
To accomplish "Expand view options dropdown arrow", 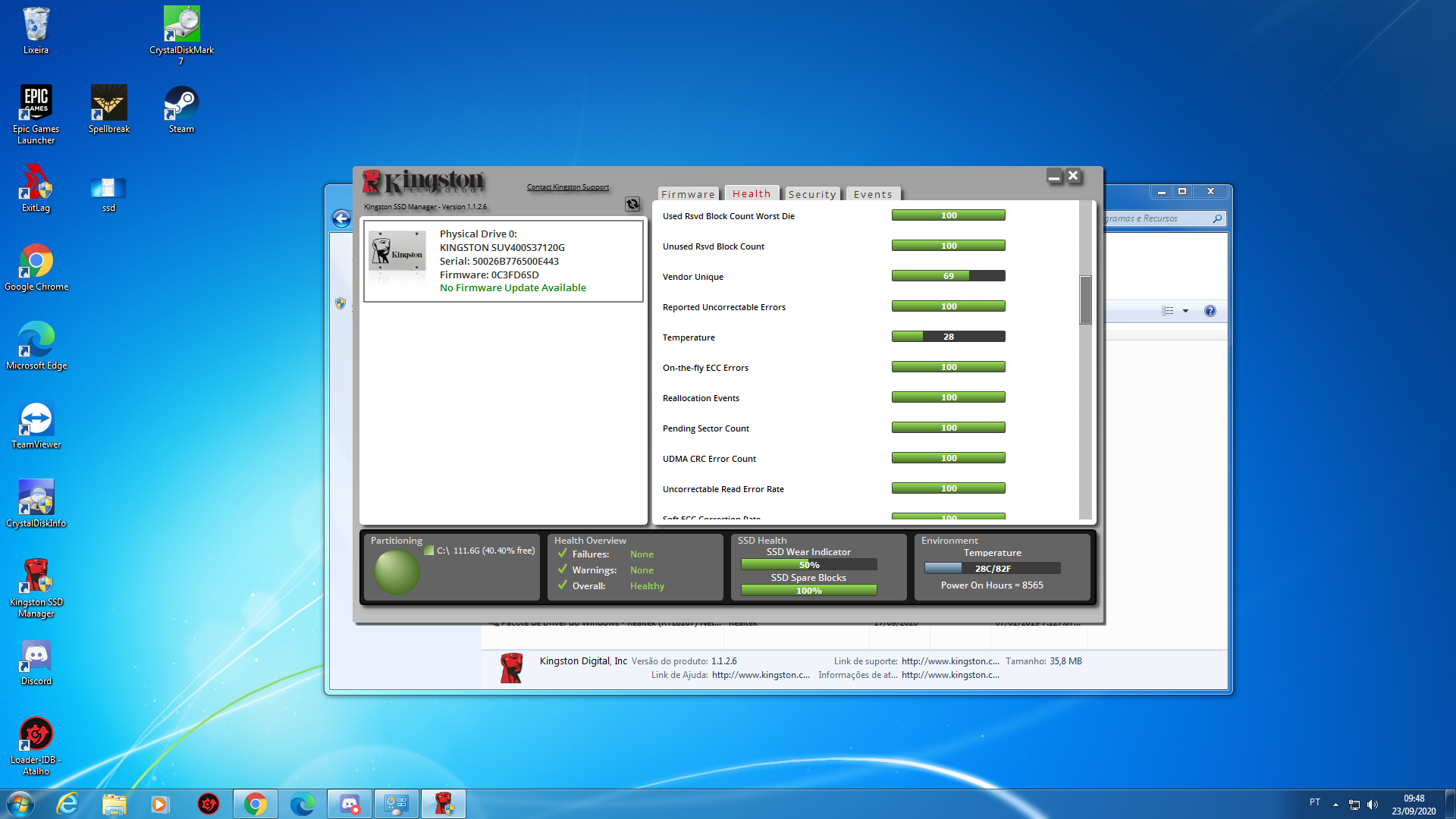I will coord(1185,311).
